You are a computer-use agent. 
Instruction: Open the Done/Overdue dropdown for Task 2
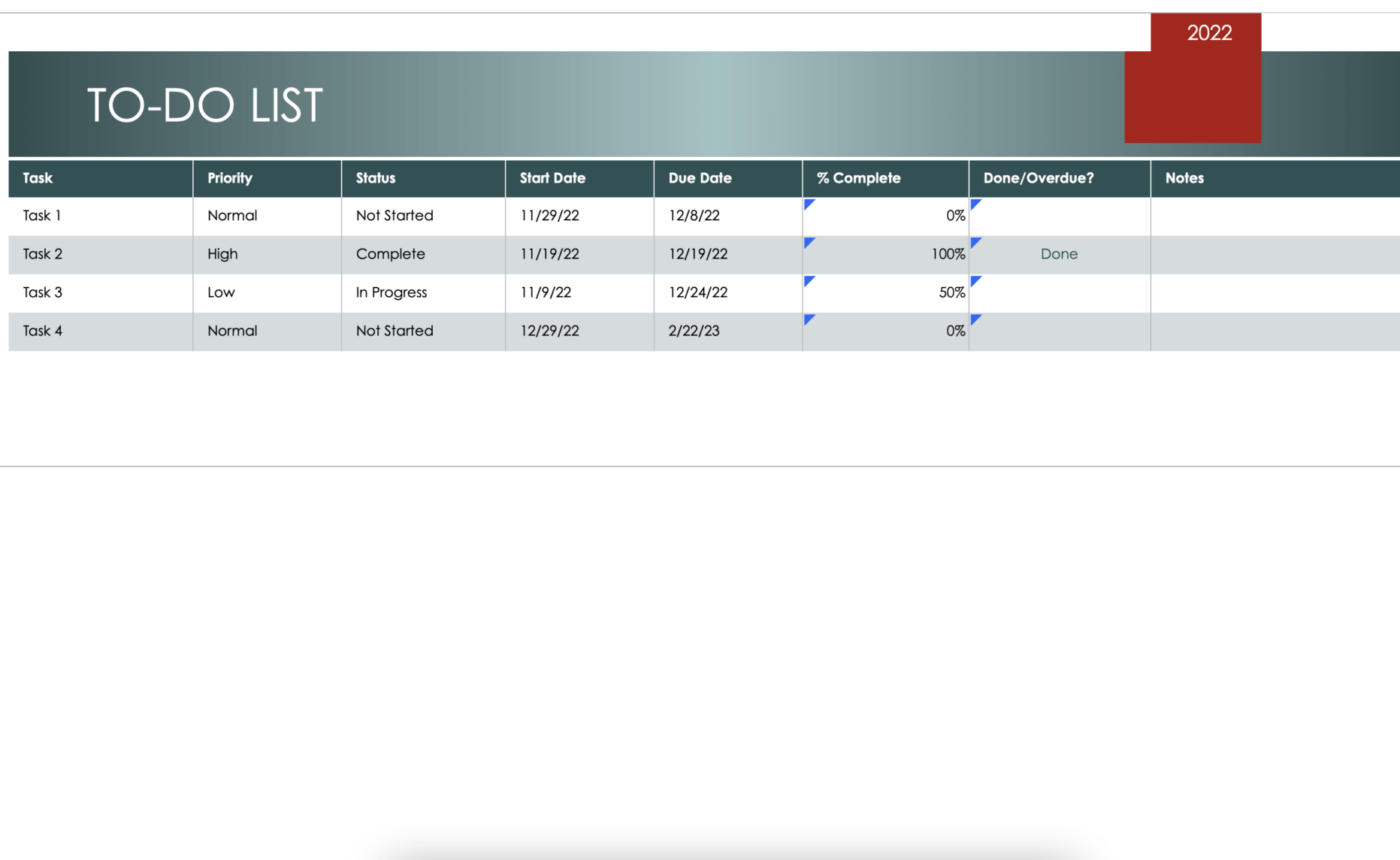point(974,244)
